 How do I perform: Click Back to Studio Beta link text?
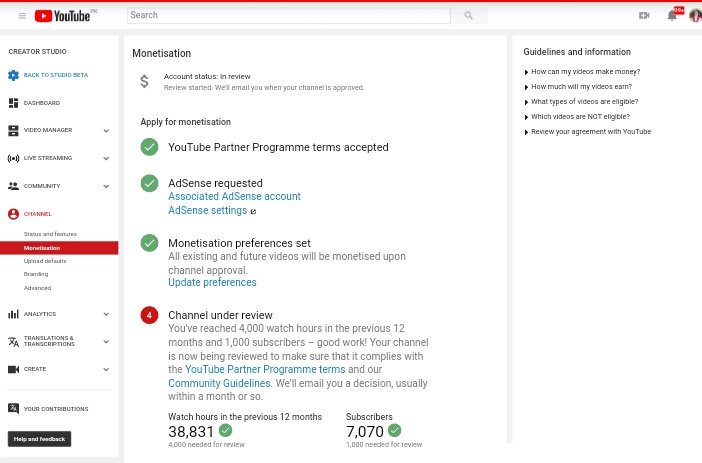[56, 75]
